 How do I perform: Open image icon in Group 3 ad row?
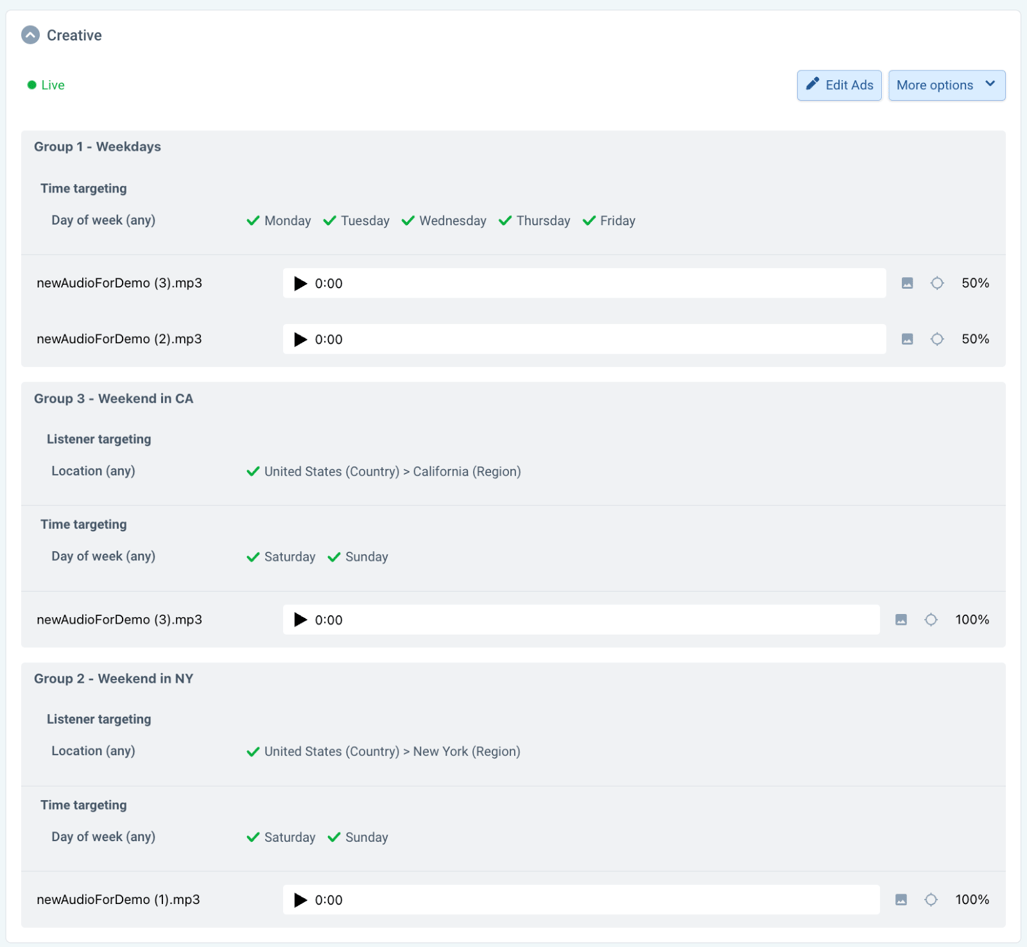click(901, 620)
